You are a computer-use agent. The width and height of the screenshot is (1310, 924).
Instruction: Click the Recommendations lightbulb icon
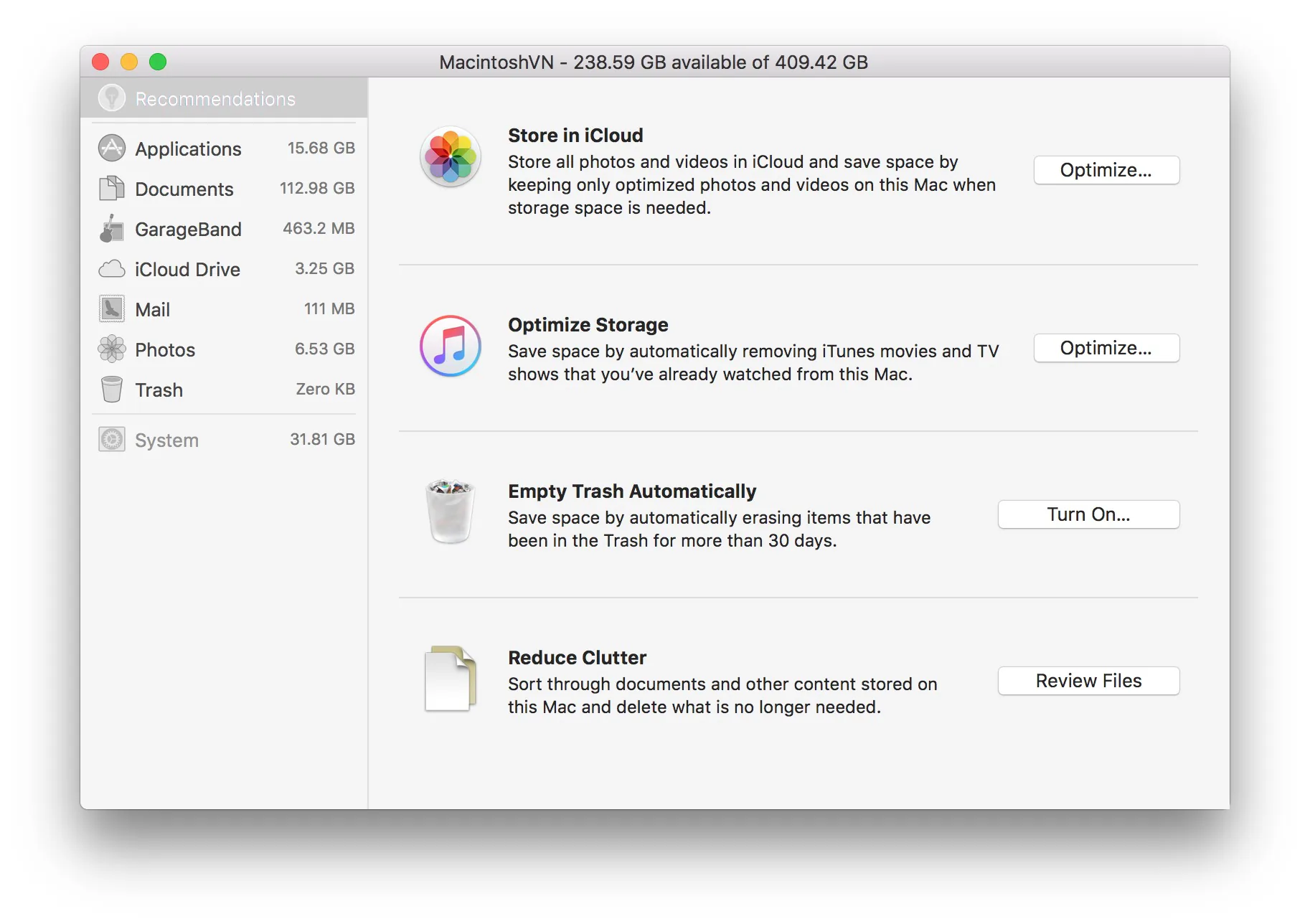coord(112,98)
